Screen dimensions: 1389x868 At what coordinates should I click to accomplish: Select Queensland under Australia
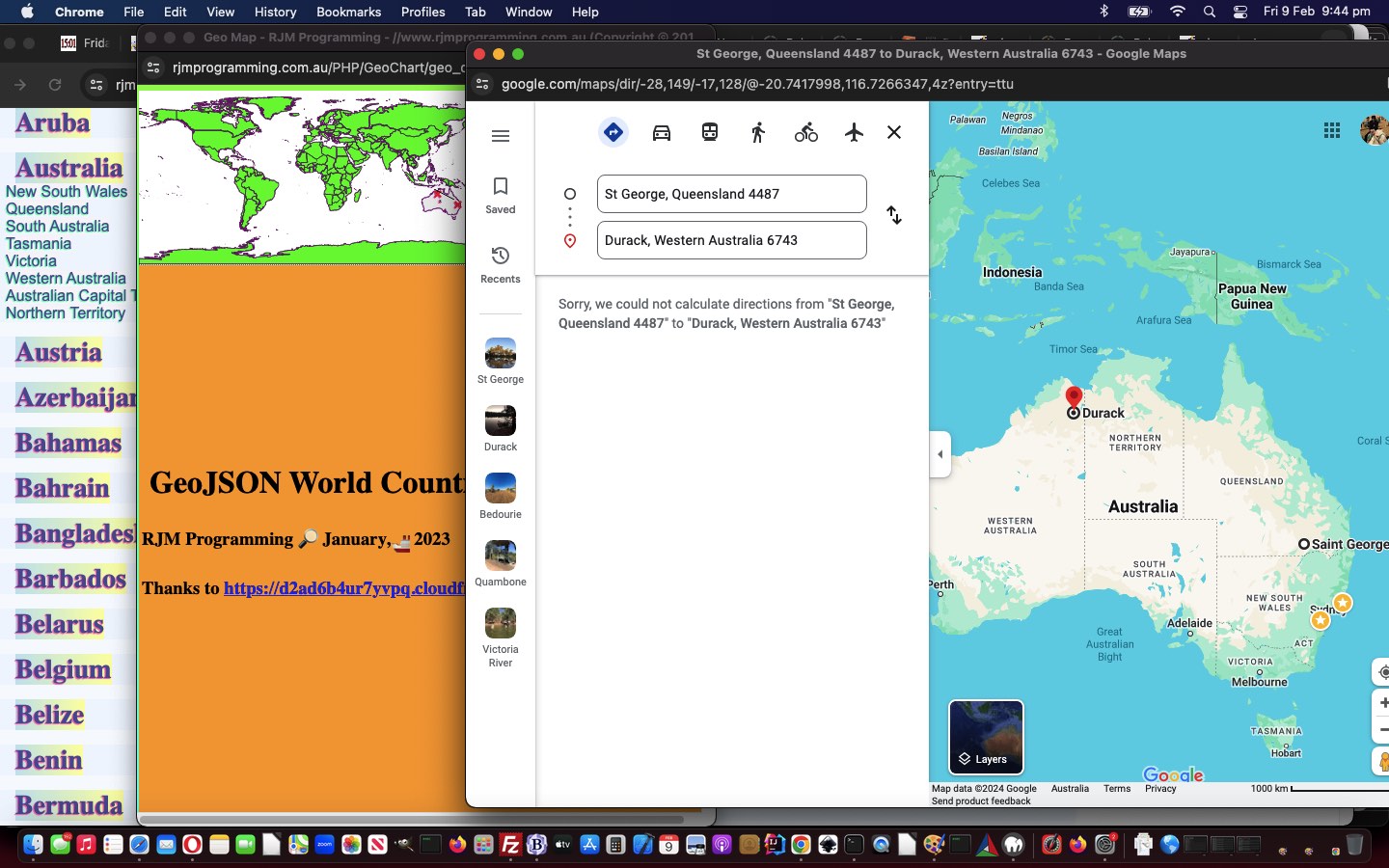tap(47, 209)
